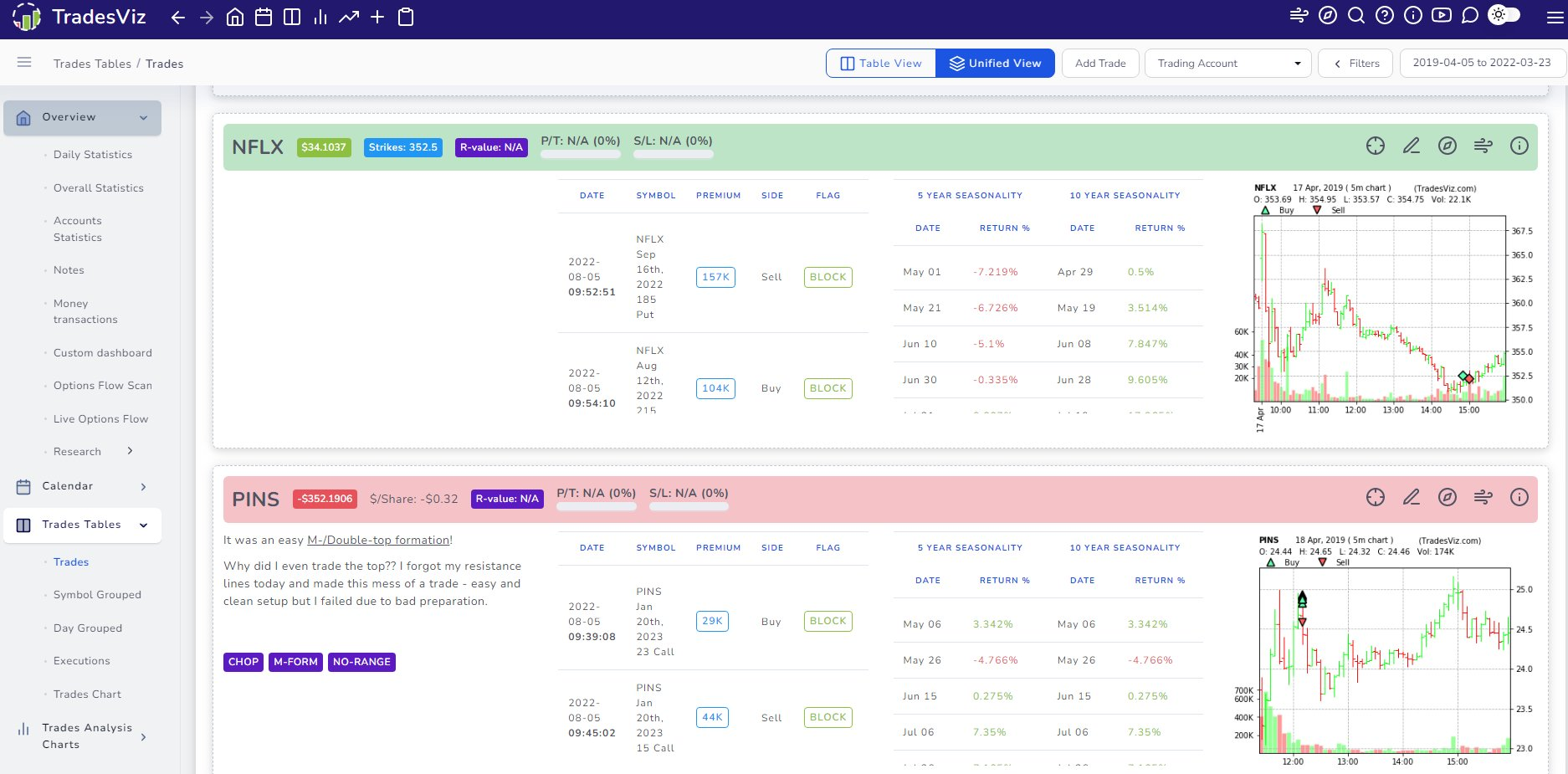Image resolution: width=1568 pixels, height=774 pixels.
Task: Open Daily Statistics in sidebar
Action: click(x=93, y=155)
